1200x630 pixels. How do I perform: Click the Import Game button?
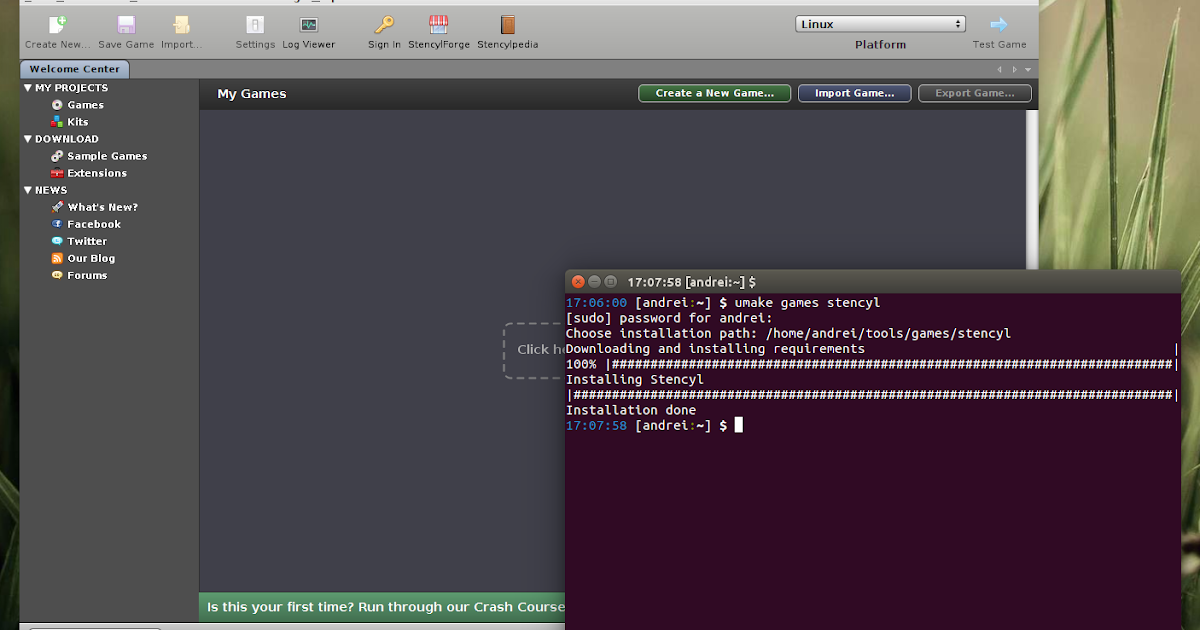click(854, 92)
